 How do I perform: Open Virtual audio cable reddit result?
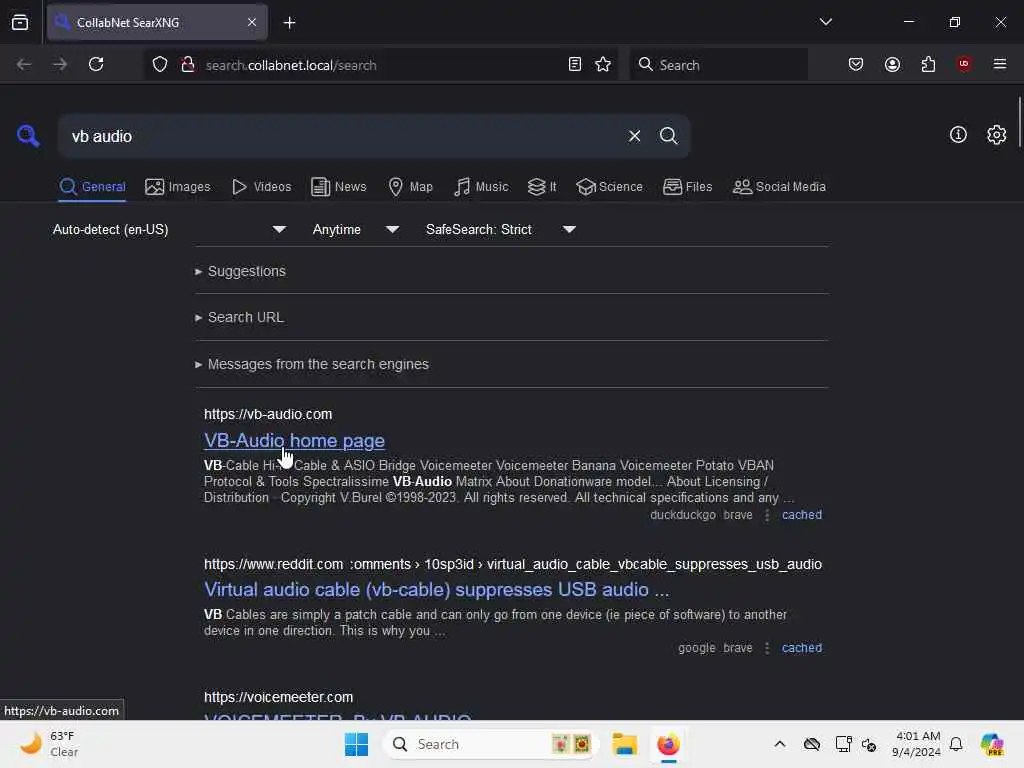436,590
